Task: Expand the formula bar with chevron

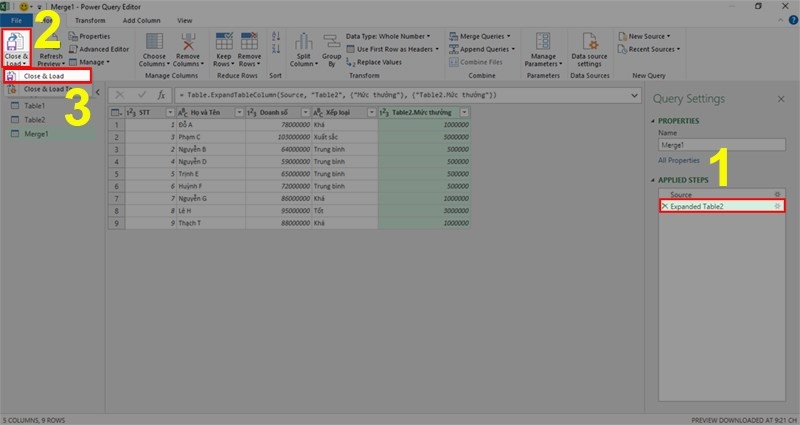Action: [x=634, y=95]
